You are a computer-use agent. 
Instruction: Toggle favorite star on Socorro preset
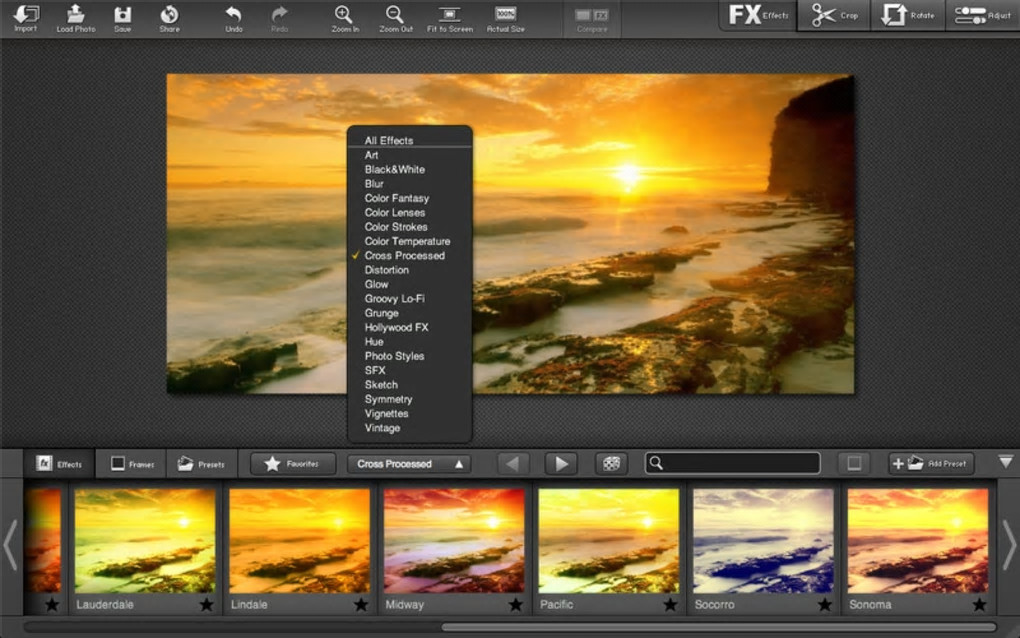click(x=824, y=605)
